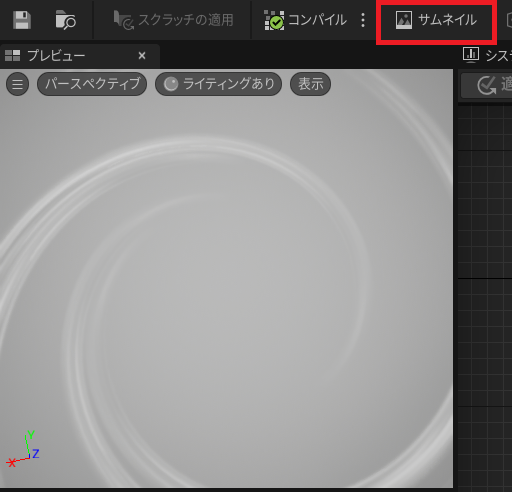Click the XYZ axis gizmo in viewport
512x492 pixels.
[23, 449]
